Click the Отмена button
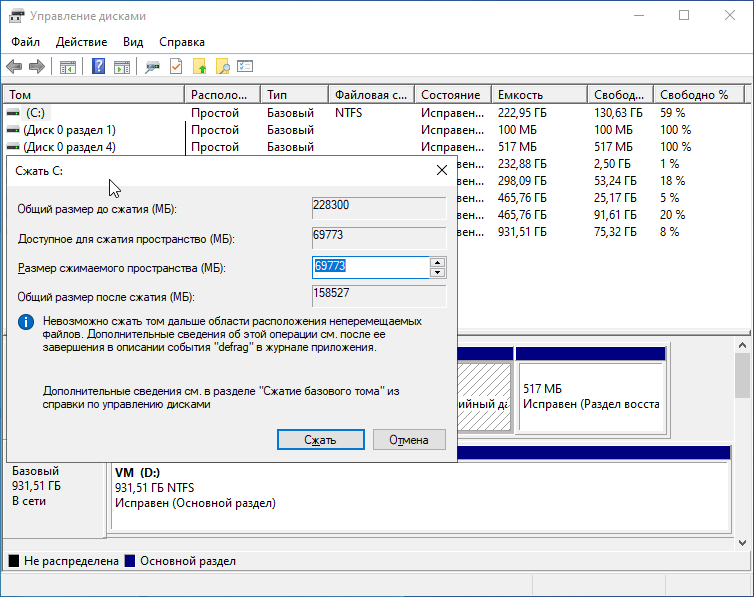 pyautogui.click(x=409, y=440)
